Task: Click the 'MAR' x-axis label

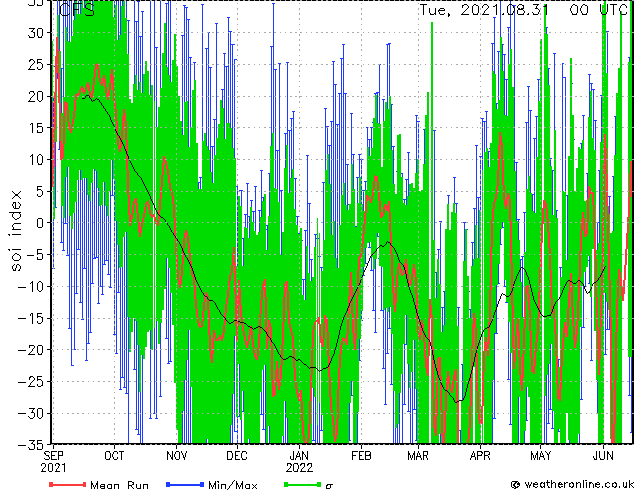Action: tap(418, 456)
